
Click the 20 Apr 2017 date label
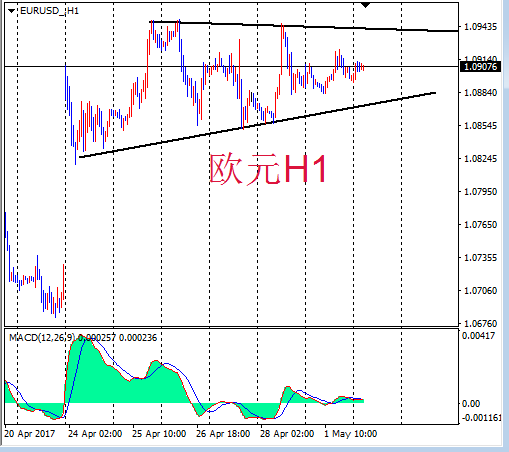click(30, 434)
